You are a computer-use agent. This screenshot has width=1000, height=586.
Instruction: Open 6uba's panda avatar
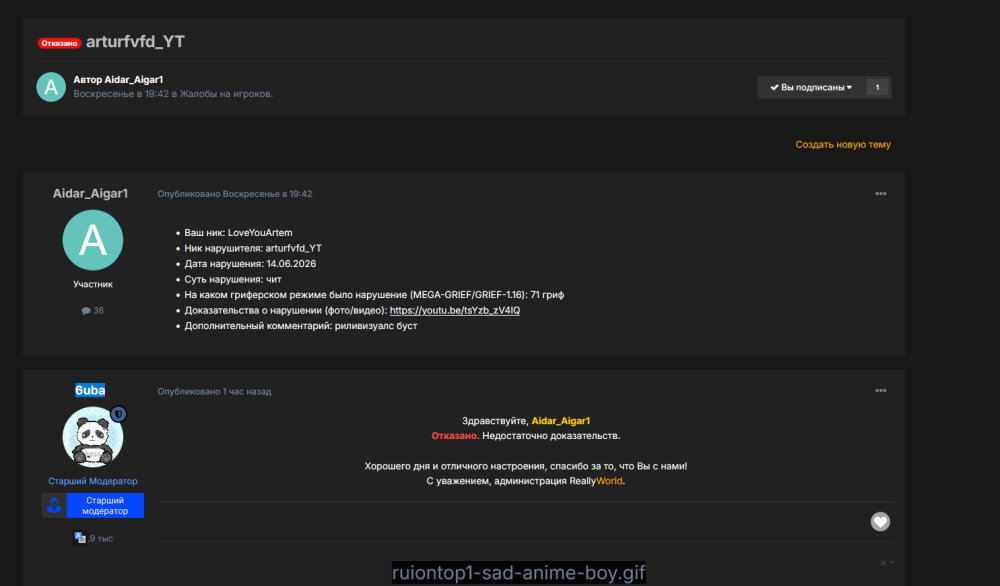point(93,437)
